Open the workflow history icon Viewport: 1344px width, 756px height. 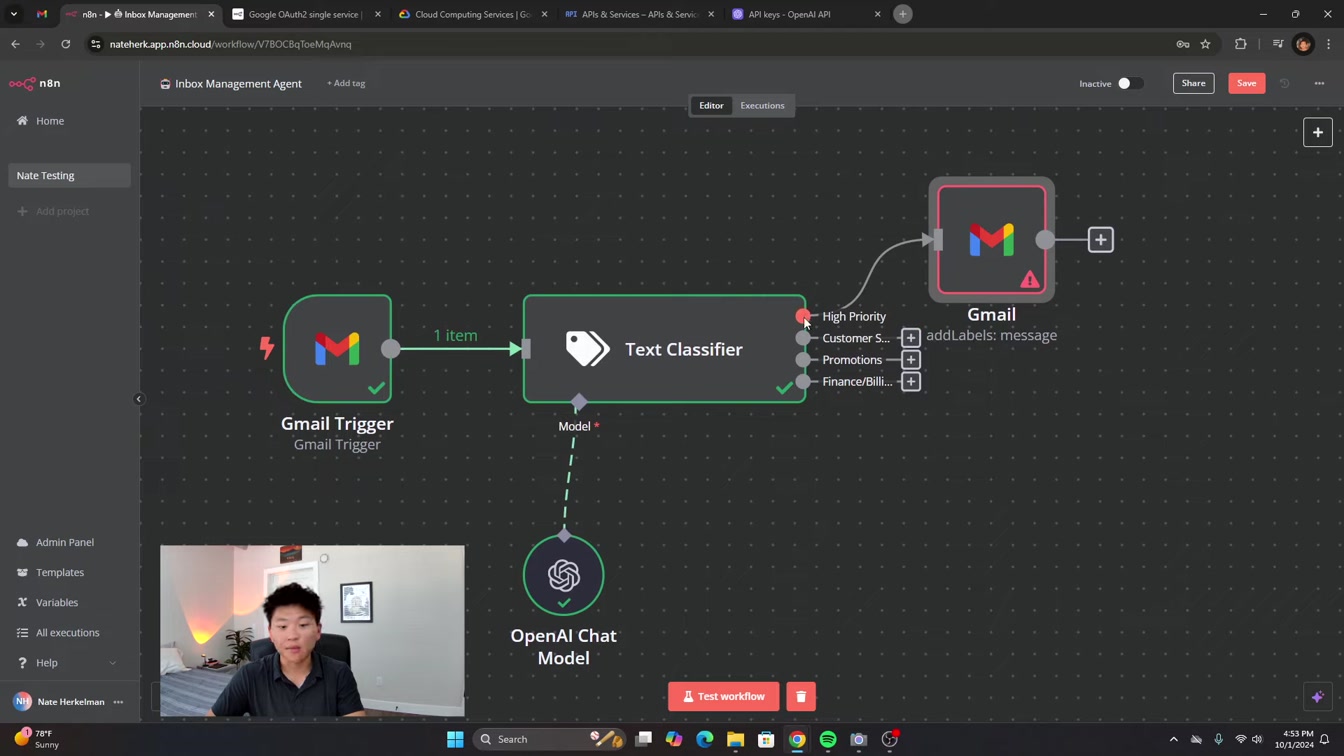click(1285, 83)
